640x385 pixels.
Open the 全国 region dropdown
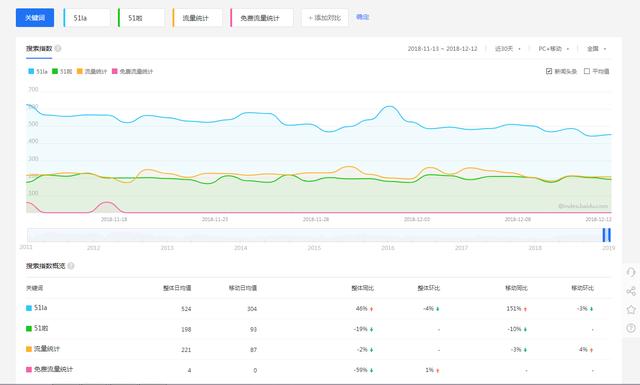point(597,49)
